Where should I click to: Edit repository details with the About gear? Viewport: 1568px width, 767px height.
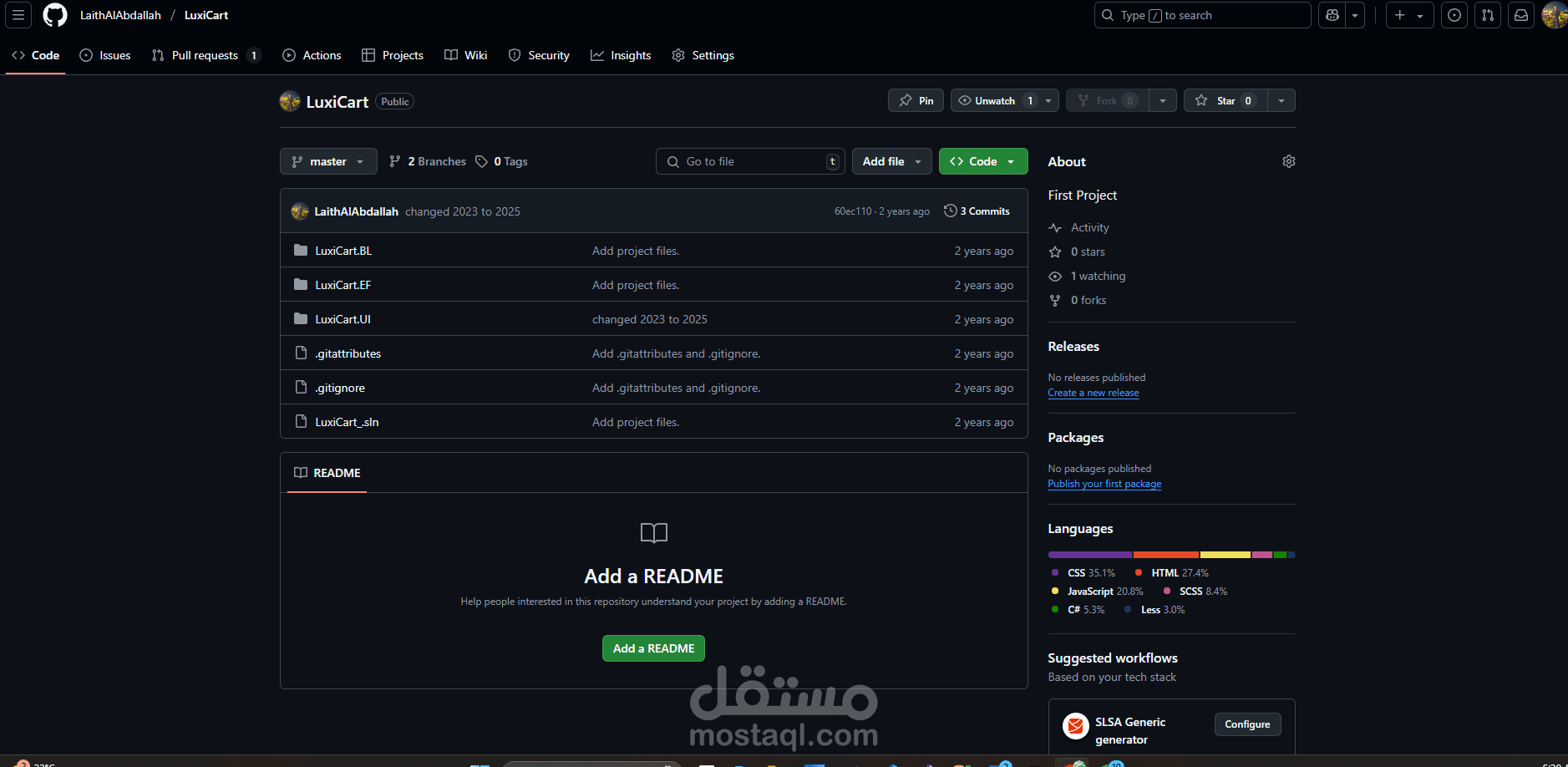click(x=1289, y=161)
